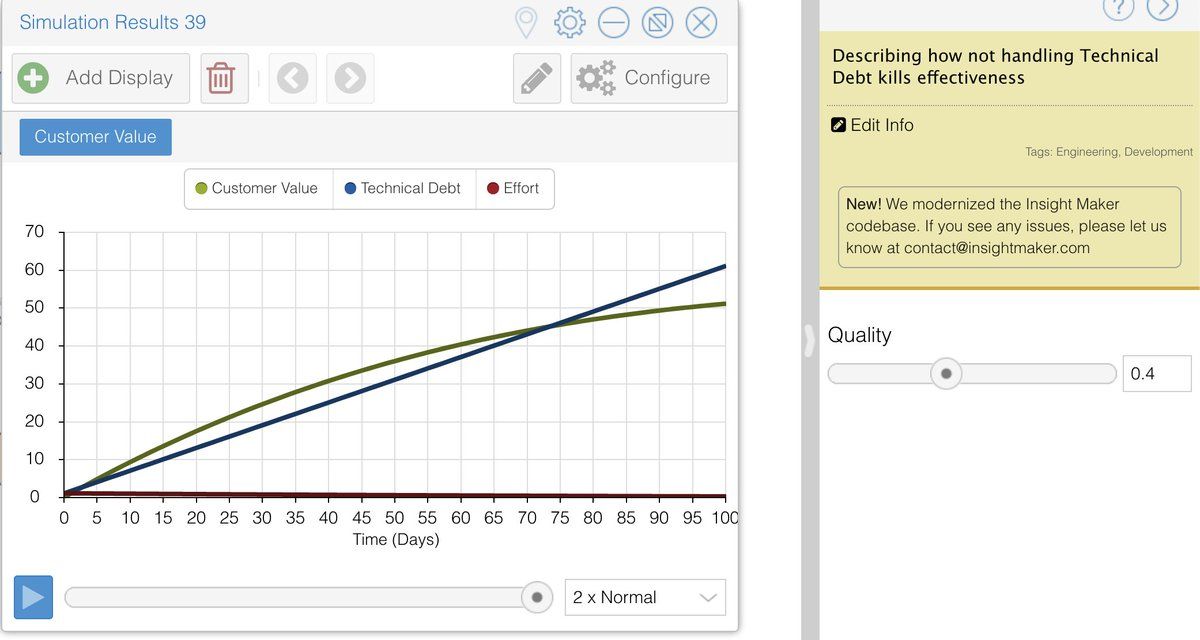Click the right arrow icon beside help

1162,8
